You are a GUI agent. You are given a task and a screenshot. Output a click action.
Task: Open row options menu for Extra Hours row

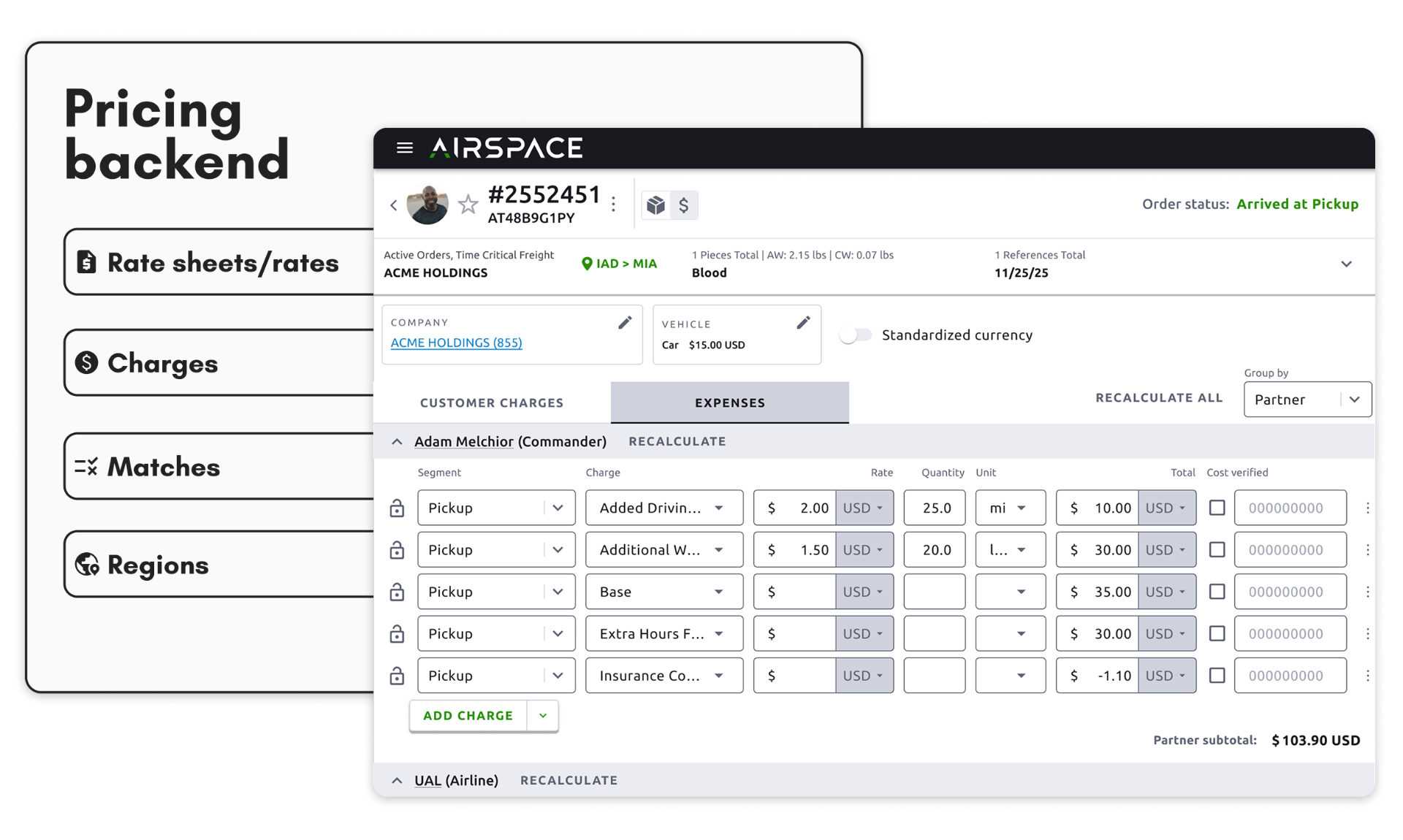(1368, 634)
